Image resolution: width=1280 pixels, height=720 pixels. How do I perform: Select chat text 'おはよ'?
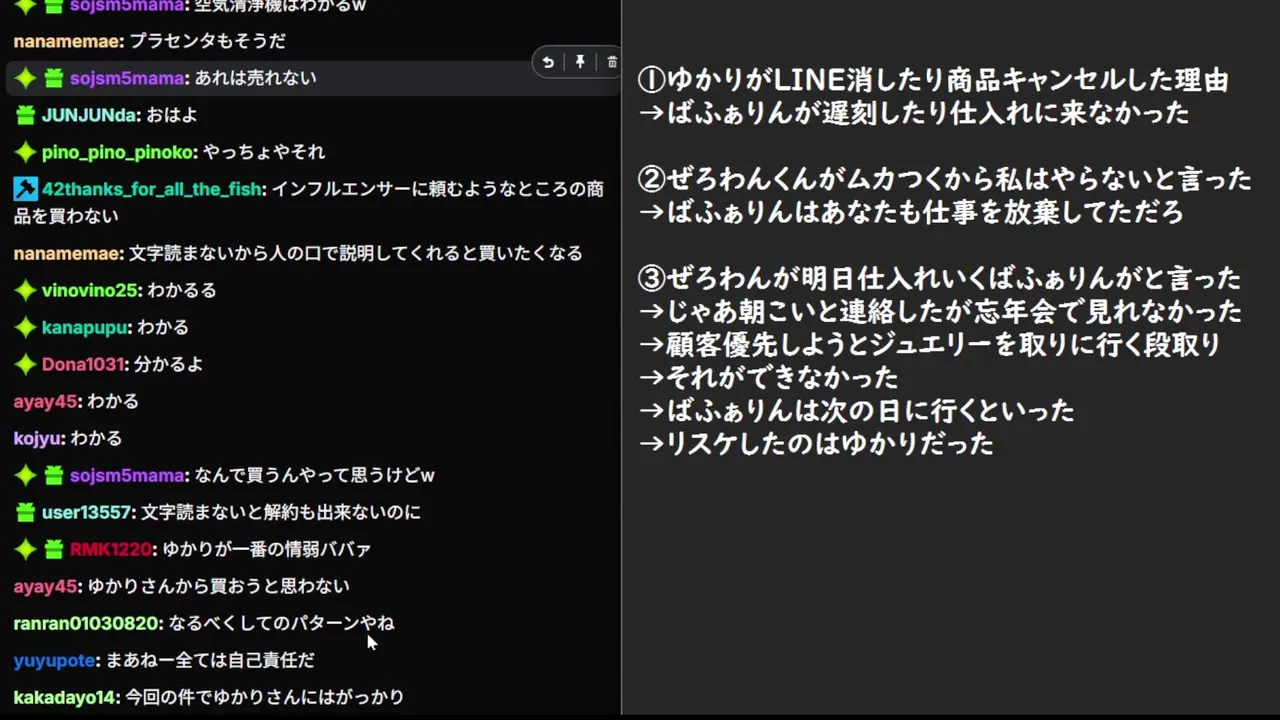click(x=172, y=115)
